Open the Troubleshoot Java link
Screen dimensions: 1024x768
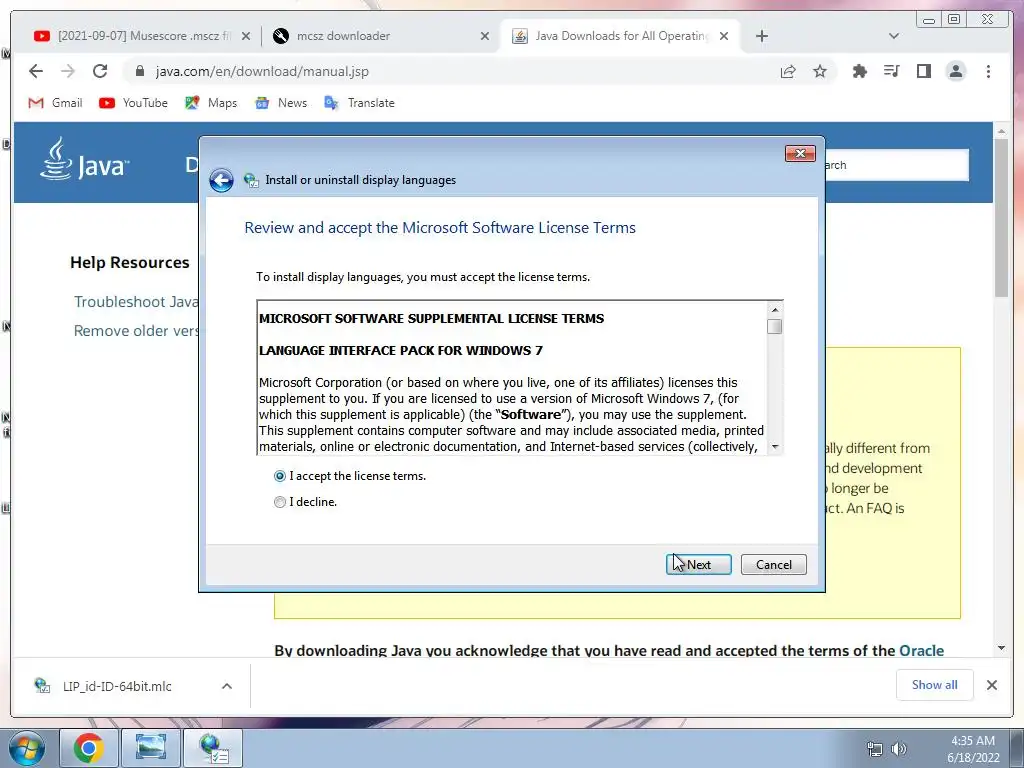[135, 302]
